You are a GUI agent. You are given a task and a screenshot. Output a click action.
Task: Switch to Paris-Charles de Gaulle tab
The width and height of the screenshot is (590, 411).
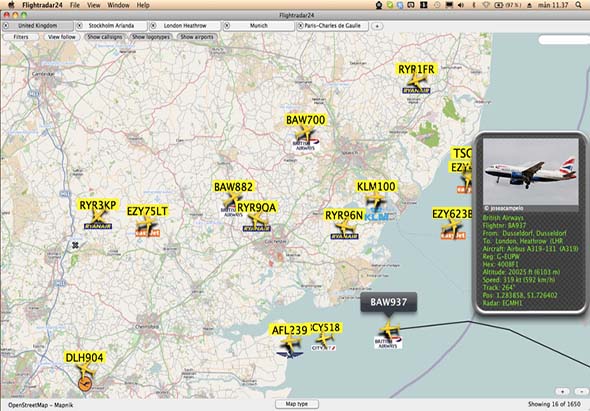332,26
